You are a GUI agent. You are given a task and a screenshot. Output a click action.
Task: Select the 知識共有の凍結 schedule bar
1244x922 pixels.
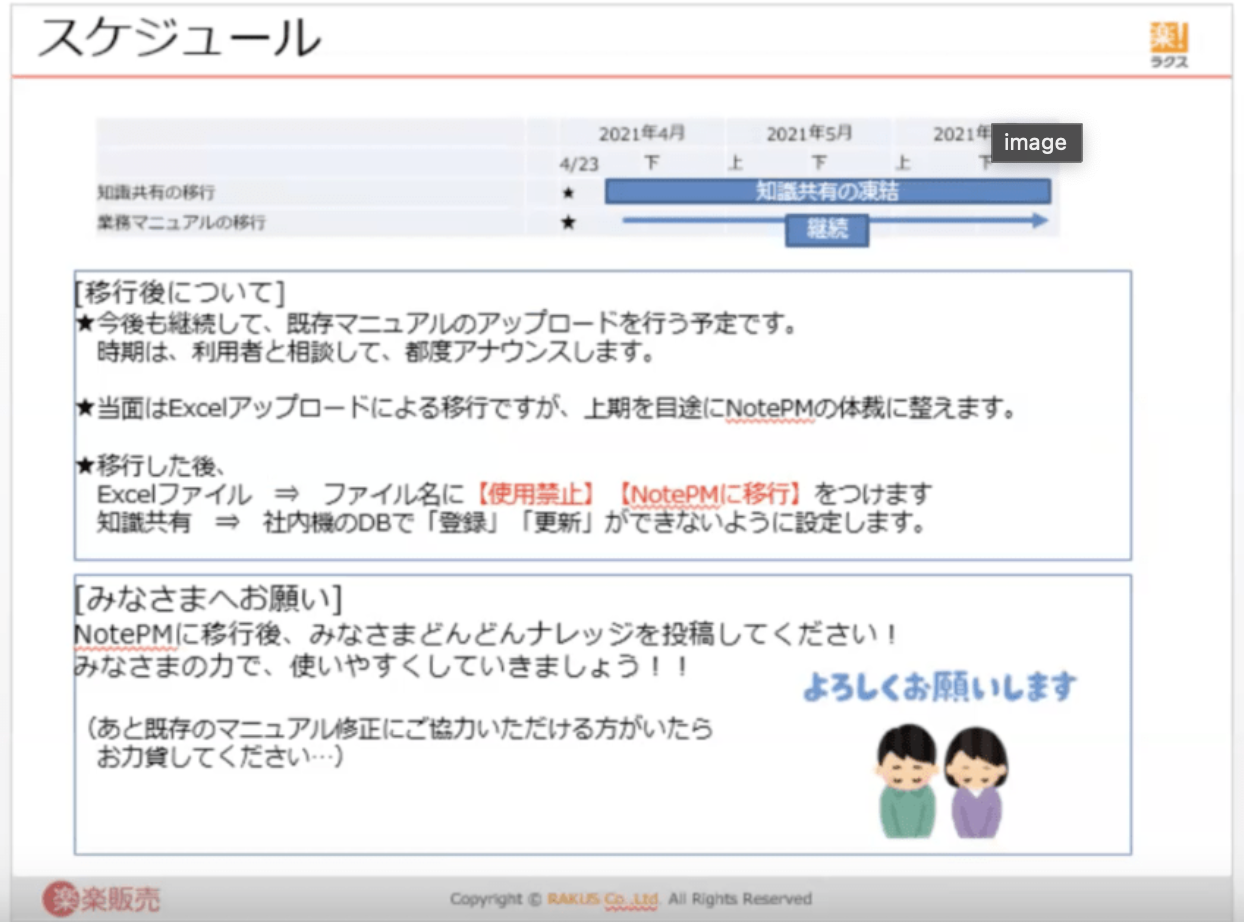(x=828, y=191)
